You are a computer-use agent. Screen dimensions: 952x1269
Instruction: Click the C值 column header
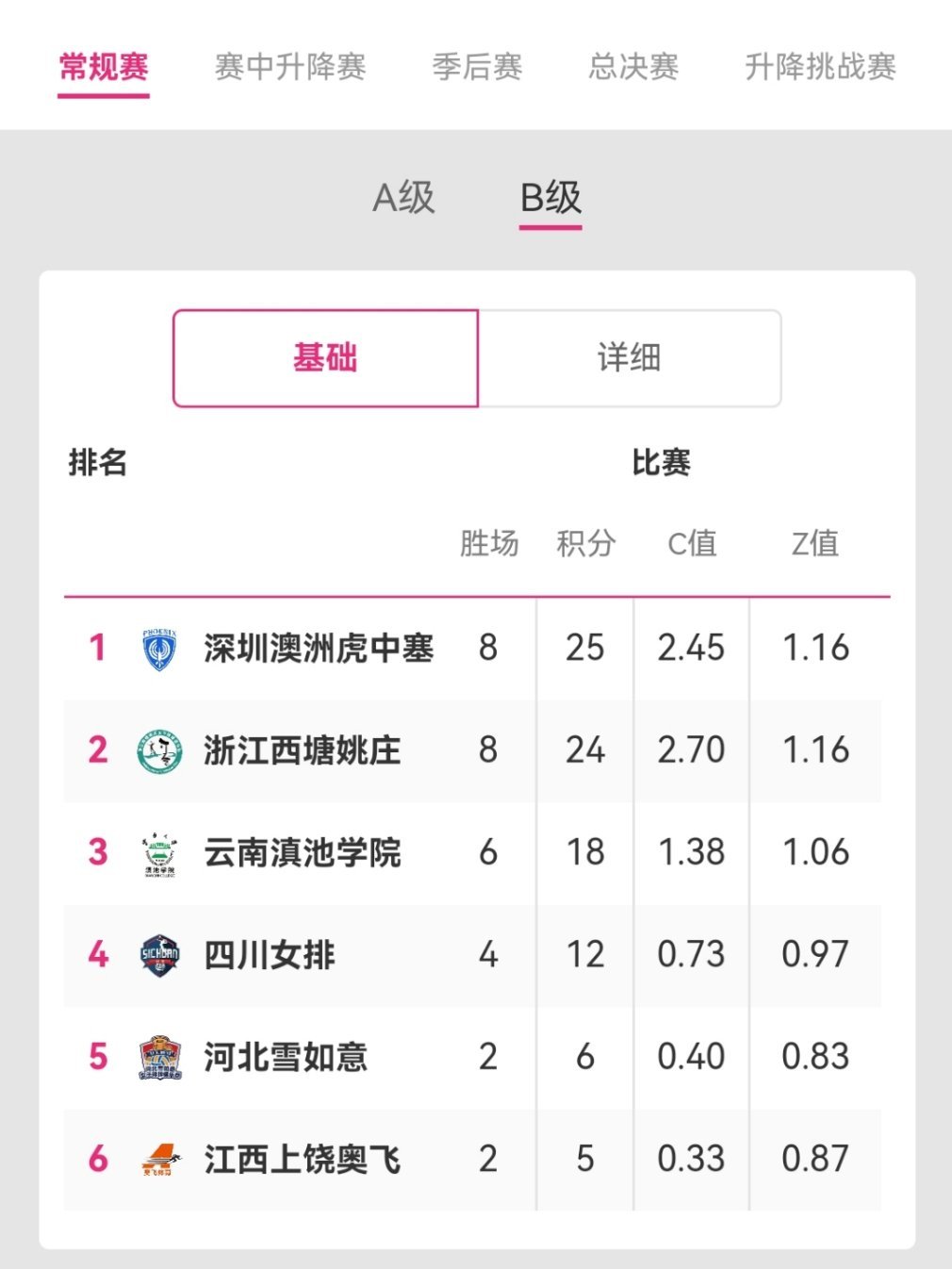(692, 543)
